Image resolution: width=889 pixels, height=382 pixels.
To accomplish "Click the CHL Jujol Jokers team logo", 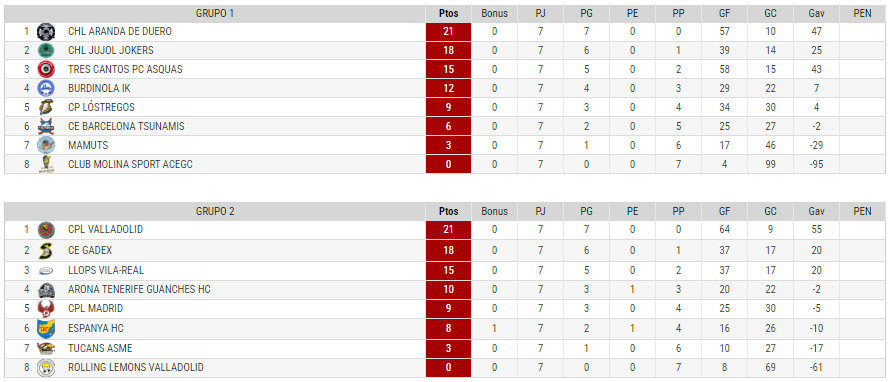I will tap(45, 50).
